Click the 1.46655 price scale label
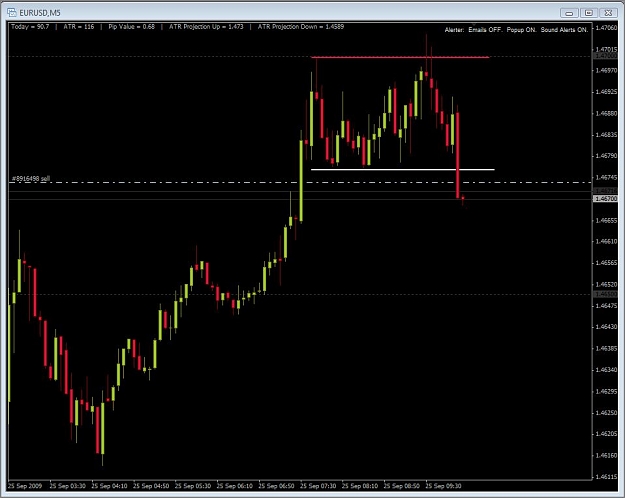 (606, 220)
